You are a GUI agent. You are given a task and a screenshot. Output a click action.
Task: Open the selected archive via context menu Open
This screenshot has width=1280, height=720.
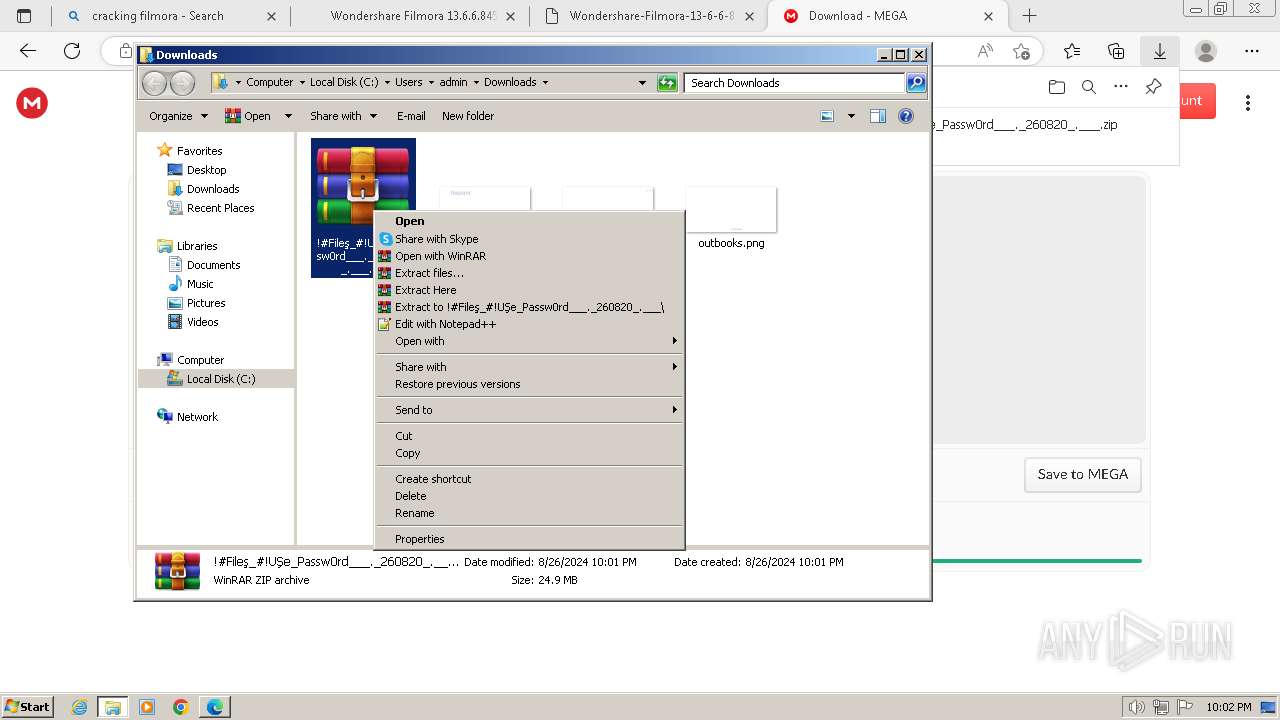coord(409,221)
